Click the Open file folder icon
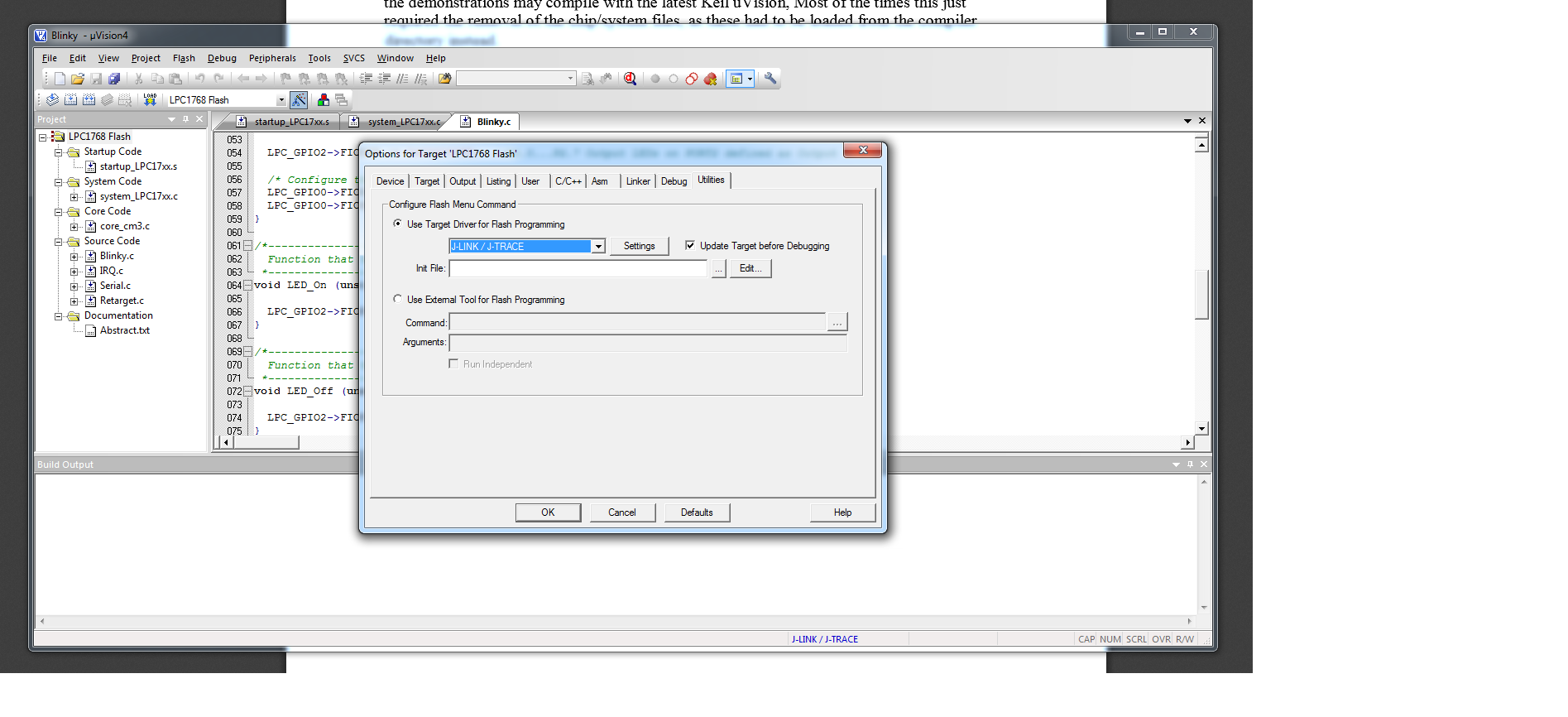The height and width of the screenshot is (717, 1568). pyautogui.click(x=78, y=79)
